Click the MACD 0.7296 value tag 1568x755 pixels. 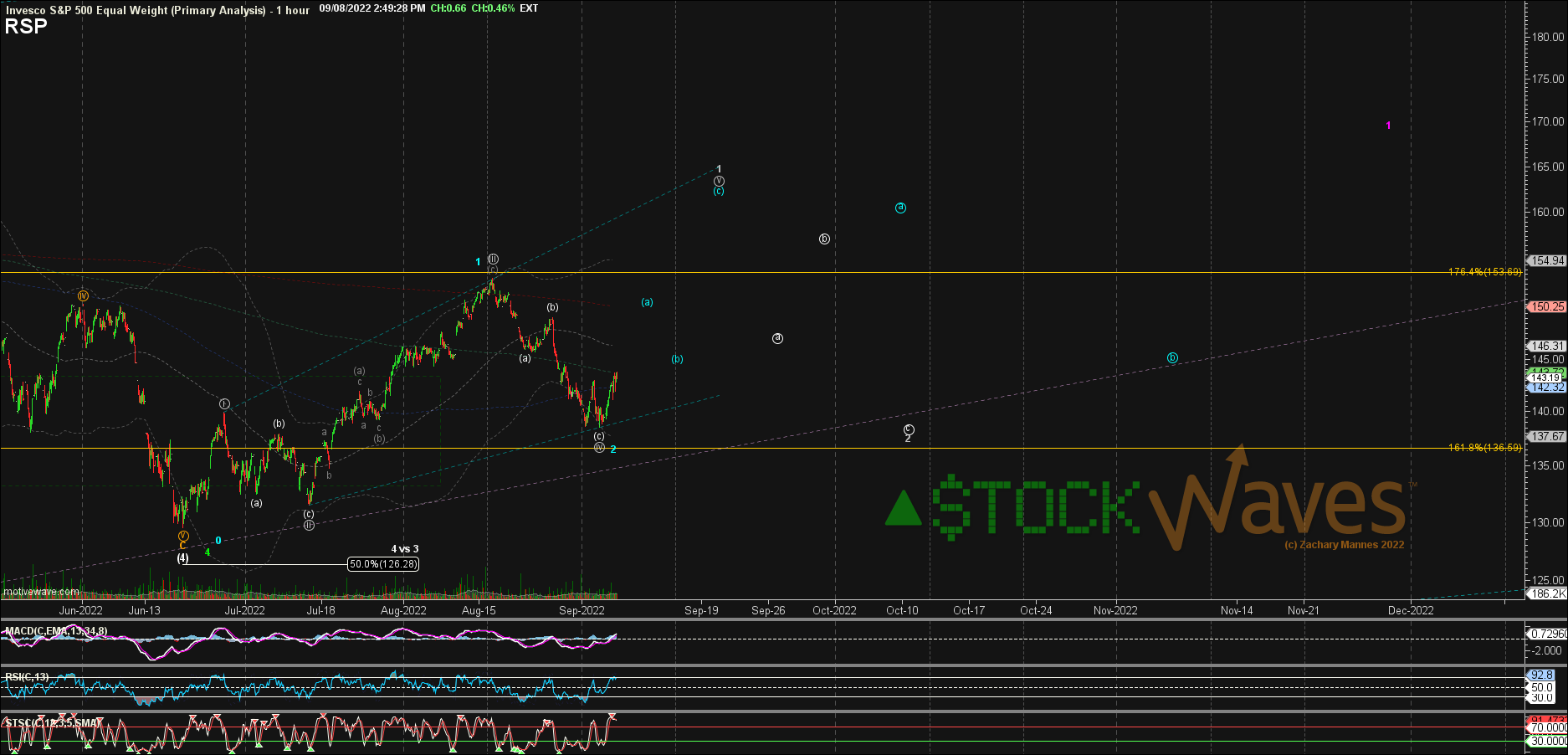click(x=1547, y=634)
